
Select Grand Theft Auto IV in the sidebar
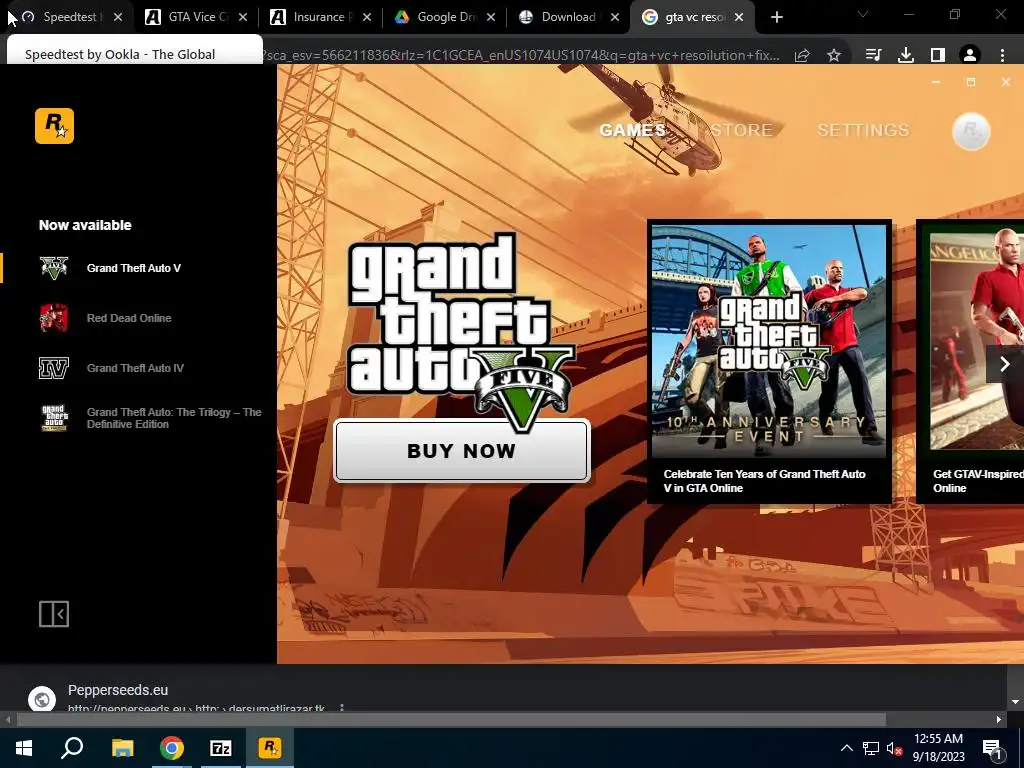click(135, 368)
